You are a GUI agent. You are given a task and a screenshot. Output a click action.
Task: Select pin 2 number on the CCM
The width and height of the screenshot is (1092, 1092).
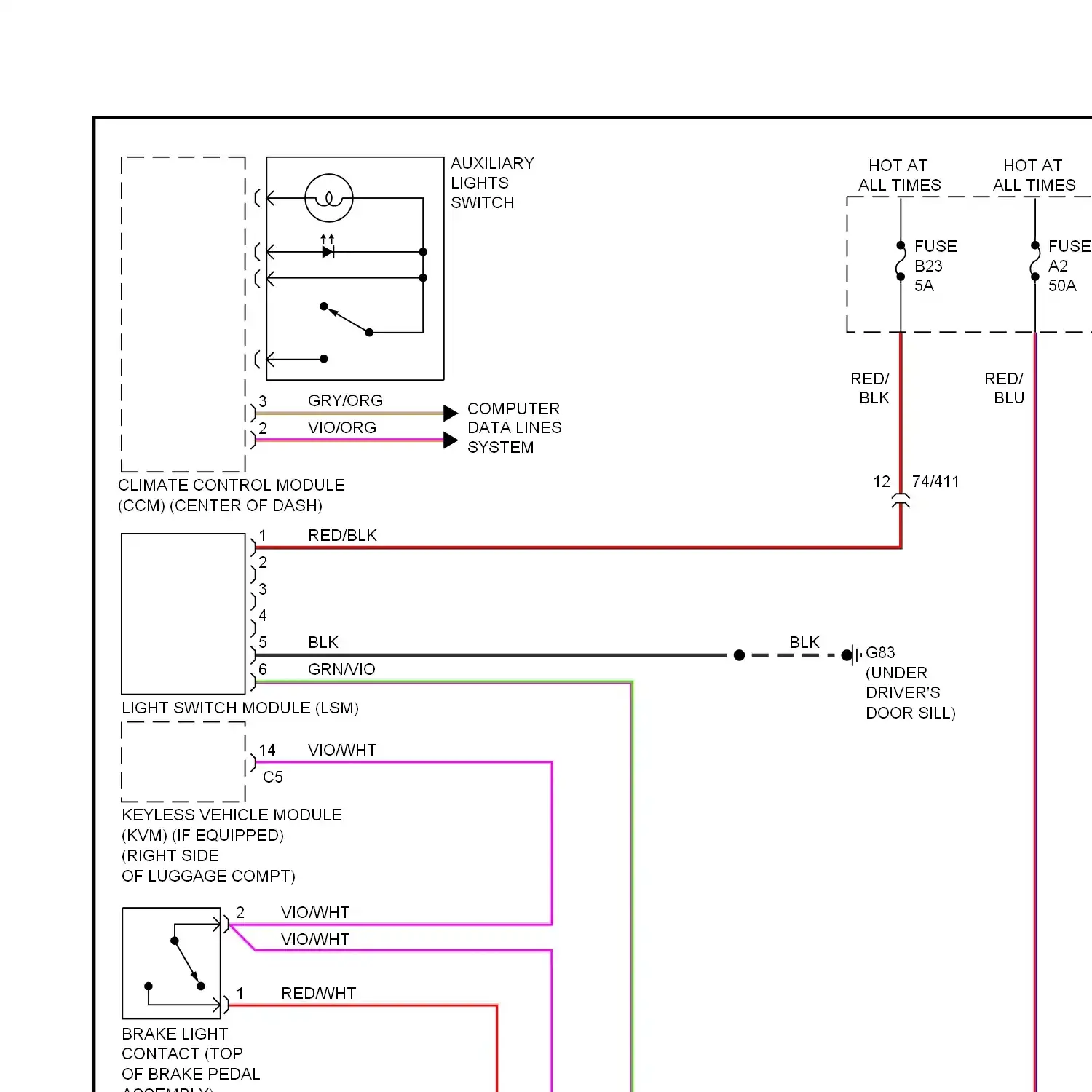[x=263, y=428]
